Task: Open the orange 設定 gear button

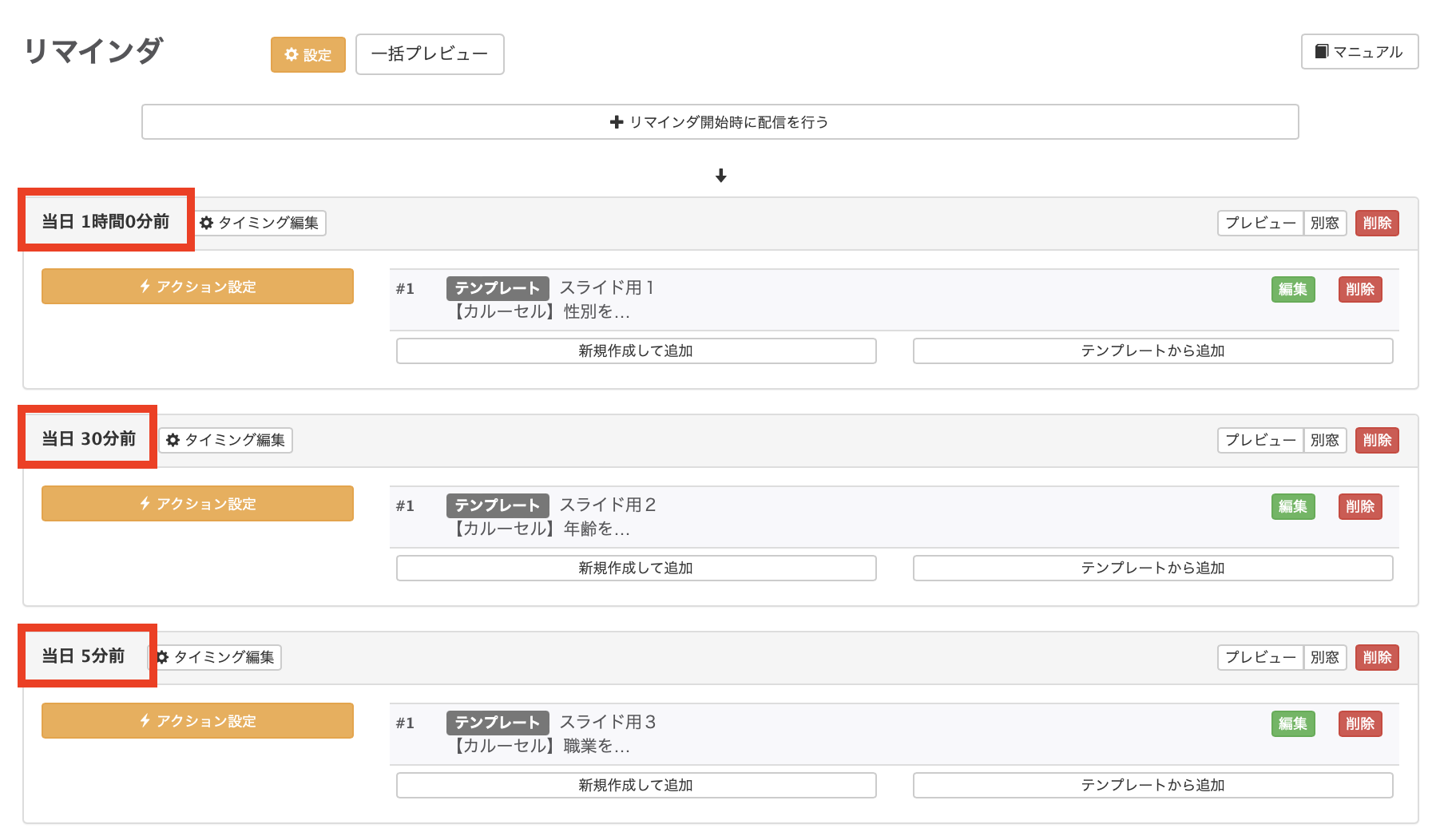Action: [308, 55]
